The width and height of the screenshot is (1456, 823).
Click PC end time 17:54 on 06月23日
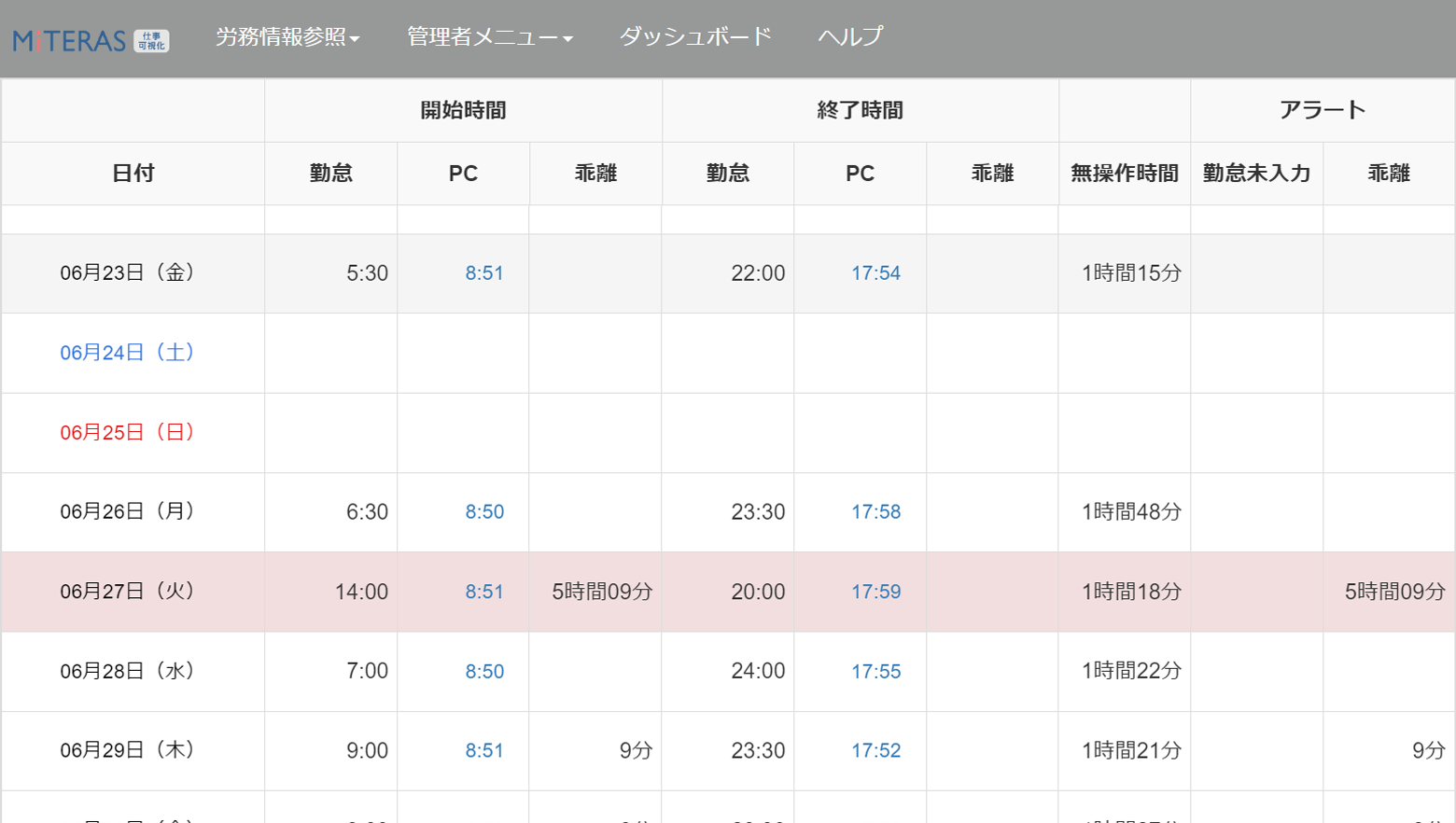pyautogui.click(x=875, y=273)
